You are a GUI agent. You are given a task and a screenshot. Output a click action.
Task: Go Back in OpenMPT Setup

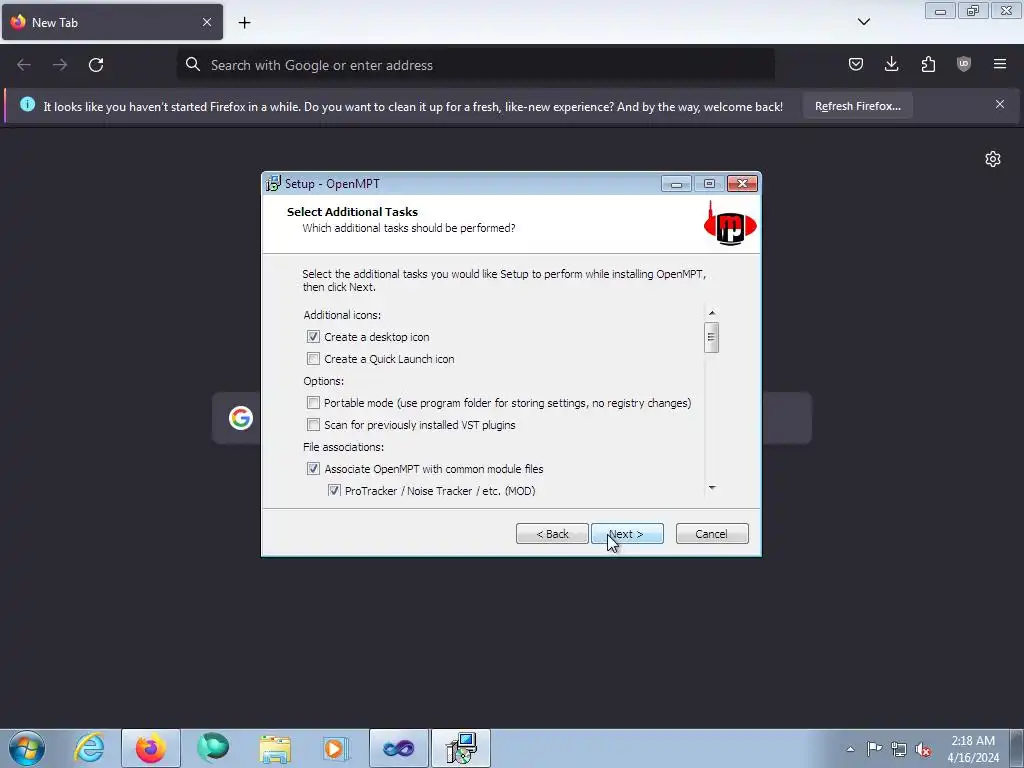(x=552, y=534)
